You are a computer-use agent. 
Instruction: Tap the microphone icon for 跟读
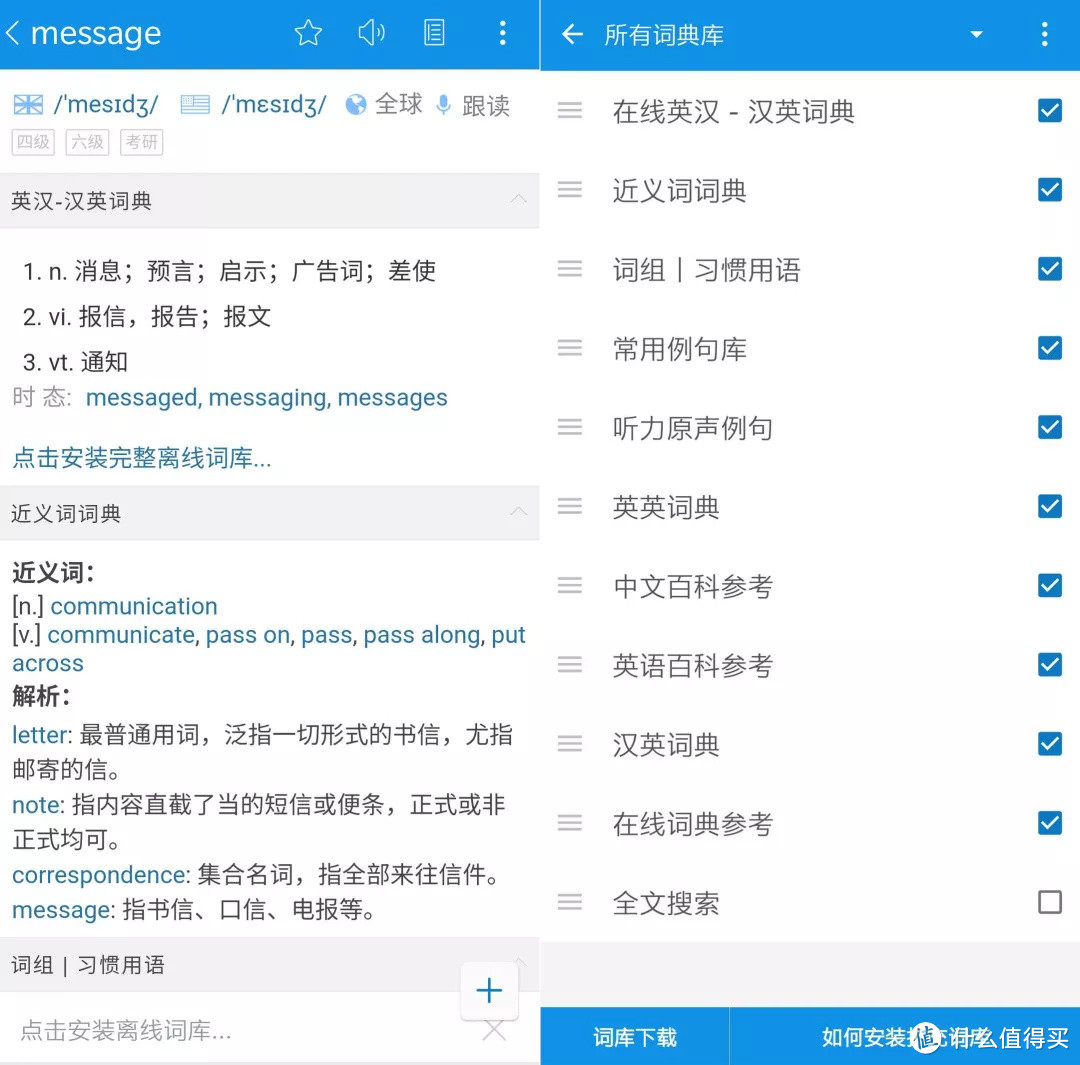[x=444, y=105]
